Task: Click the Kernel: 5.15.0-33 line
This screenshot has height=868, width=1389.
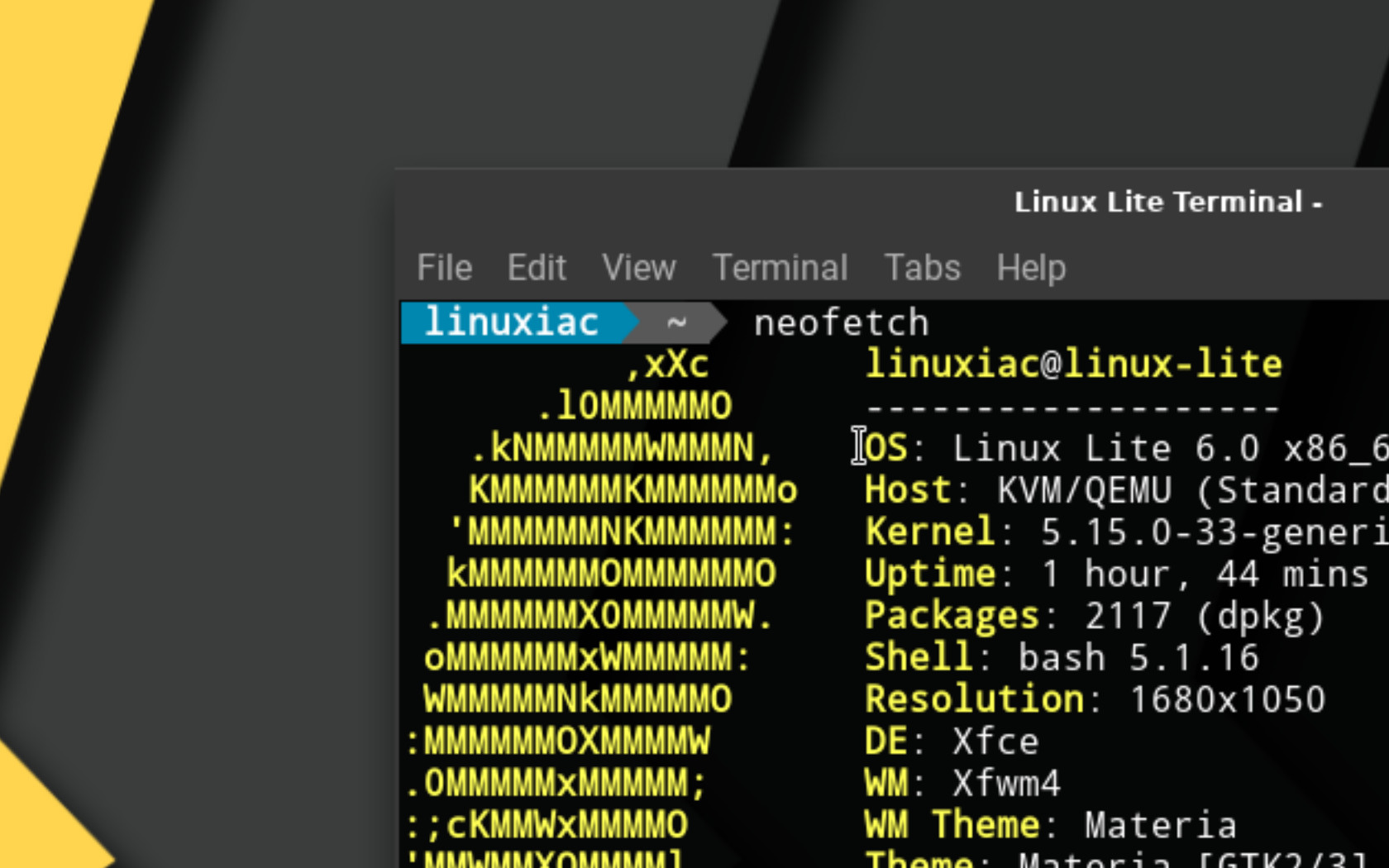Action: click(1126, 532)
